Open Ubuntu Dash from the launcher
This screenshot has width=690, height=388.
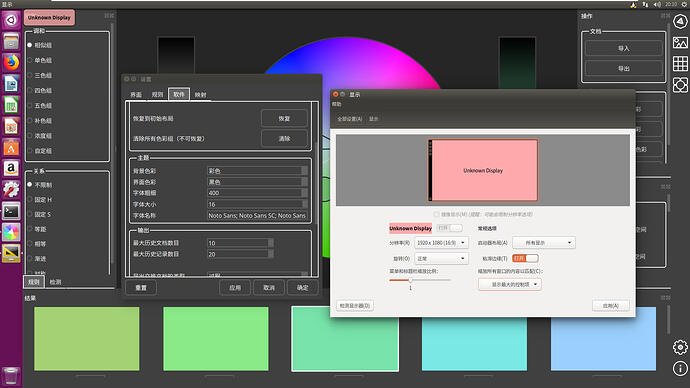(x=11, y=20)
